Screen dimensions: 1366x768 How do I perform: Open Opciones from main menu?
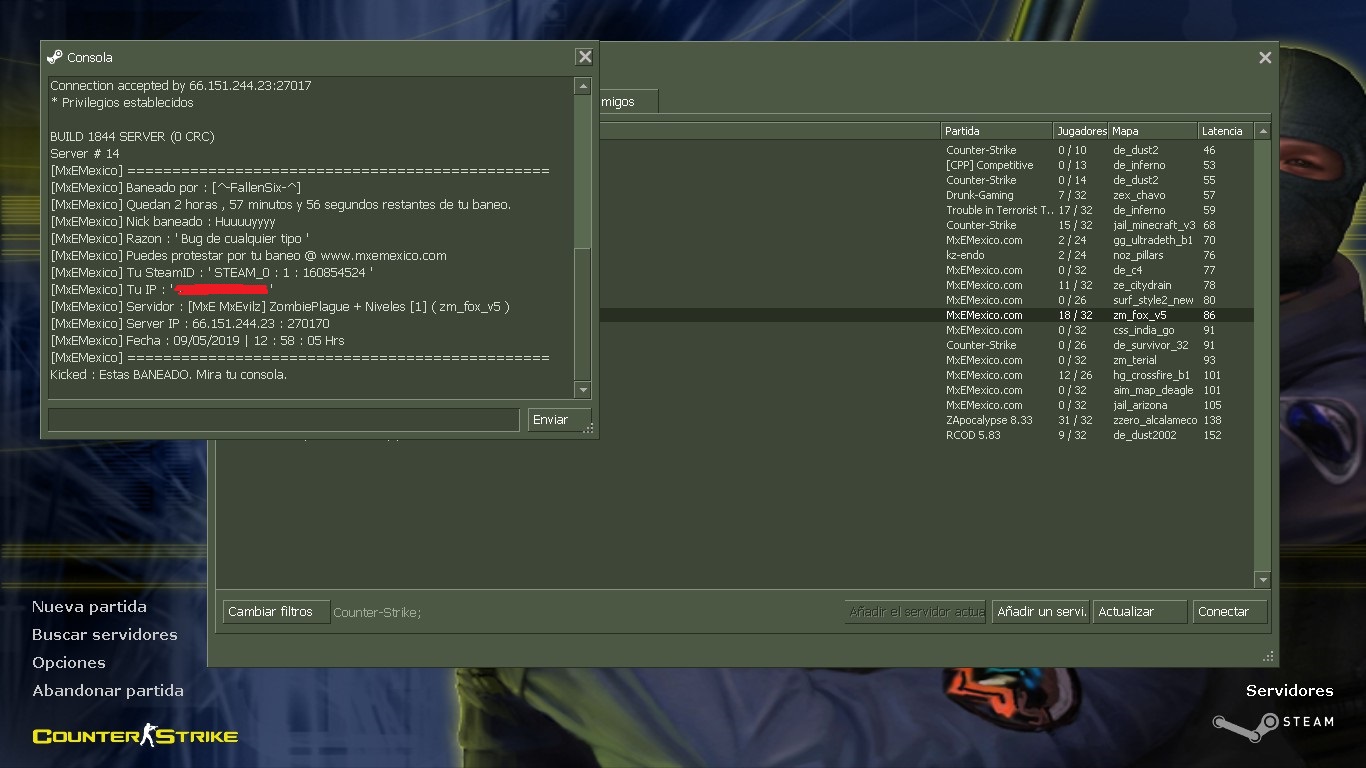click(69, 663)
